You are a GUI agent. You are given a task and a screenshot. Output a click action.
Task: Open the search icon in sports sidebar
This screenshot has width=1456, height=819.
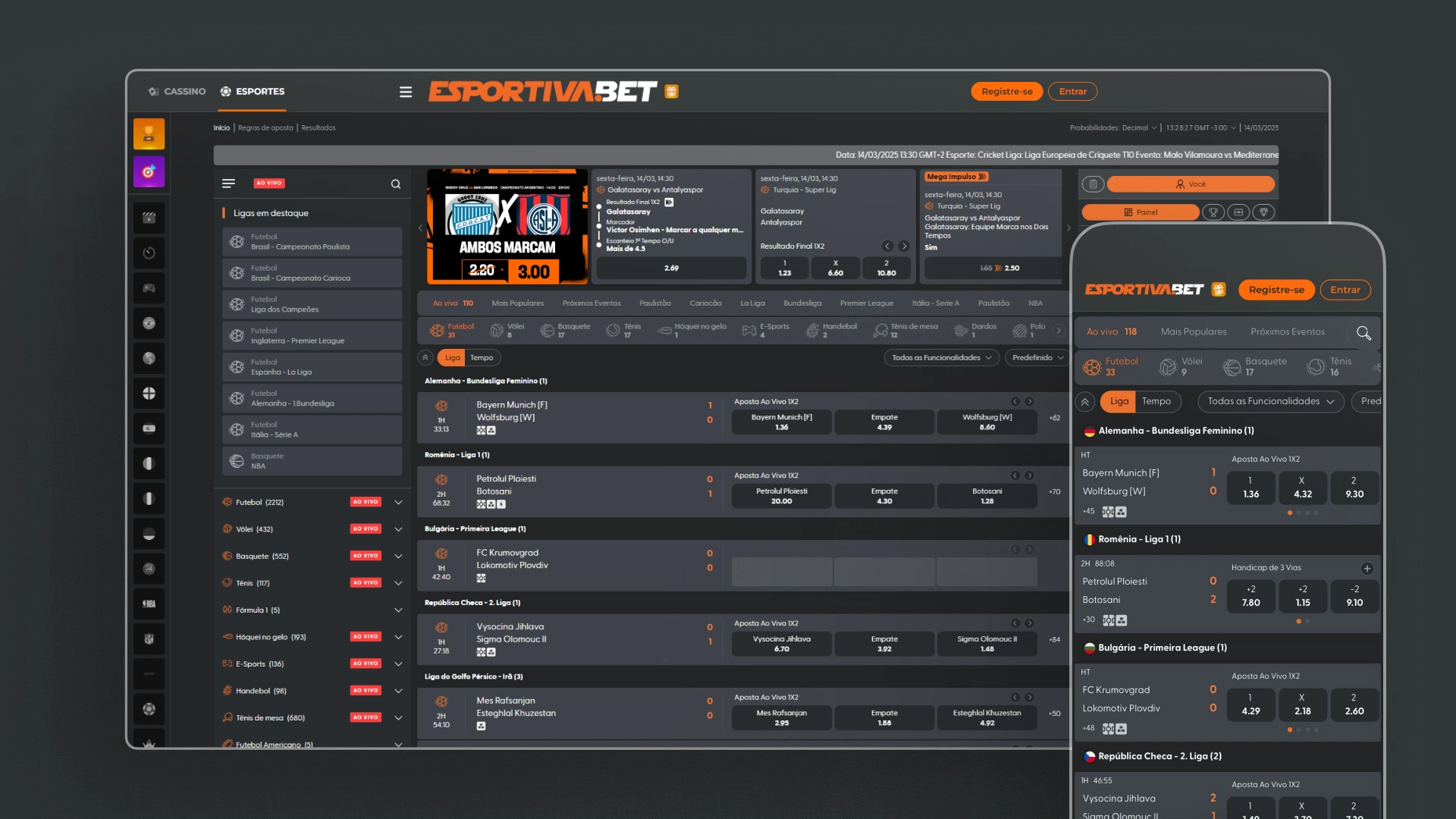395,184
